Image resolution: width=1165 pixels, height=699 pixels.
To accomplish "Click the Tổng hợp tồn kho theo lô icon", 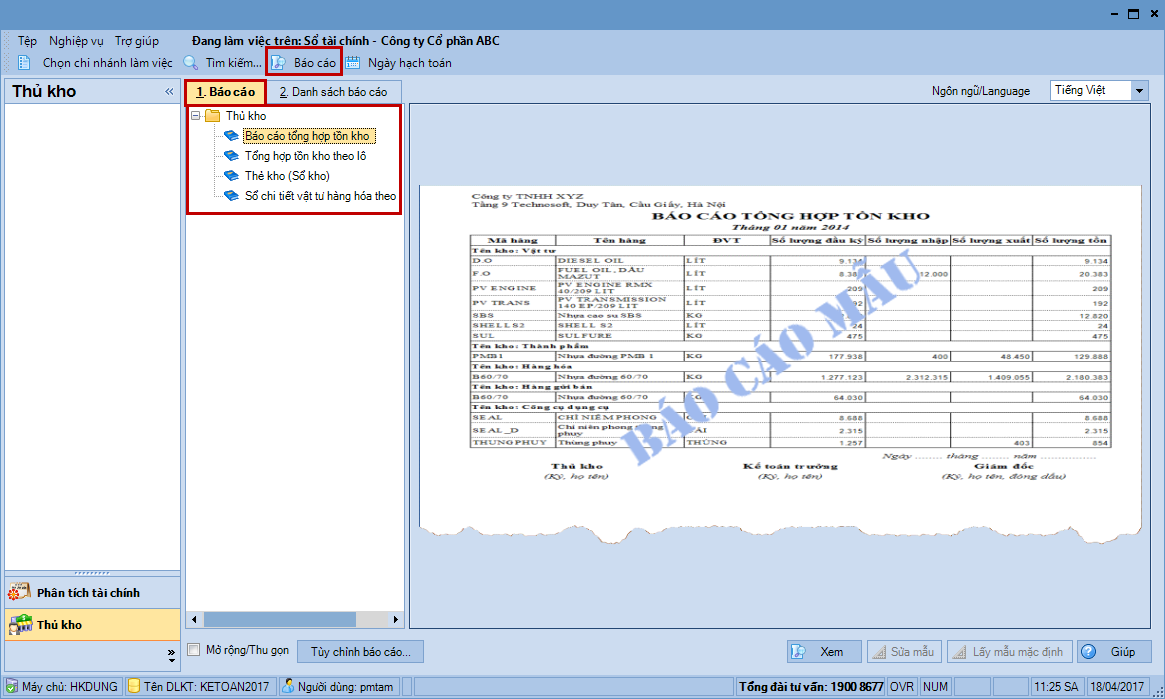I will (x=231, y=156).
